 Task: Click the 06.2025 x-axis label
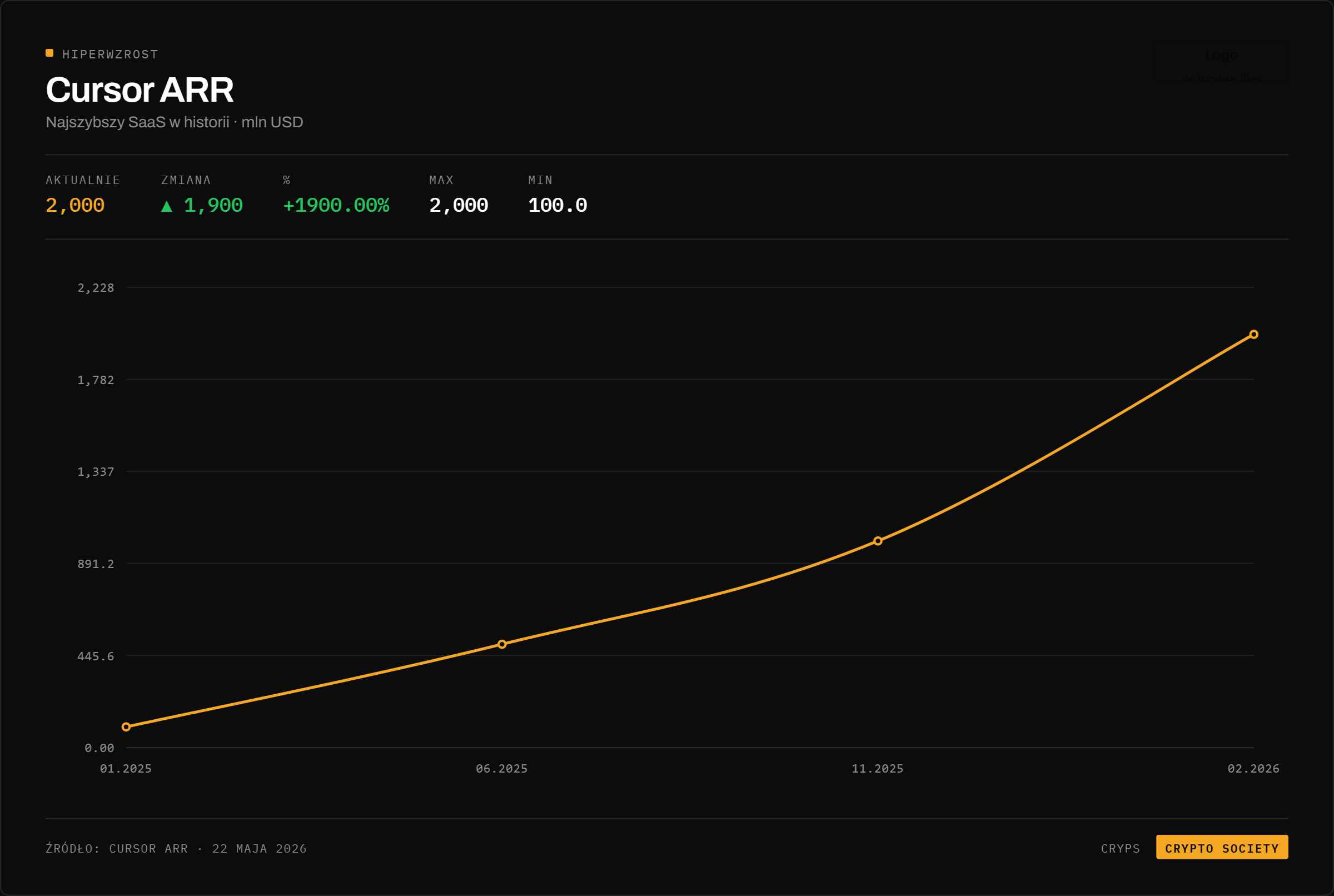click(x=501, y=769)
